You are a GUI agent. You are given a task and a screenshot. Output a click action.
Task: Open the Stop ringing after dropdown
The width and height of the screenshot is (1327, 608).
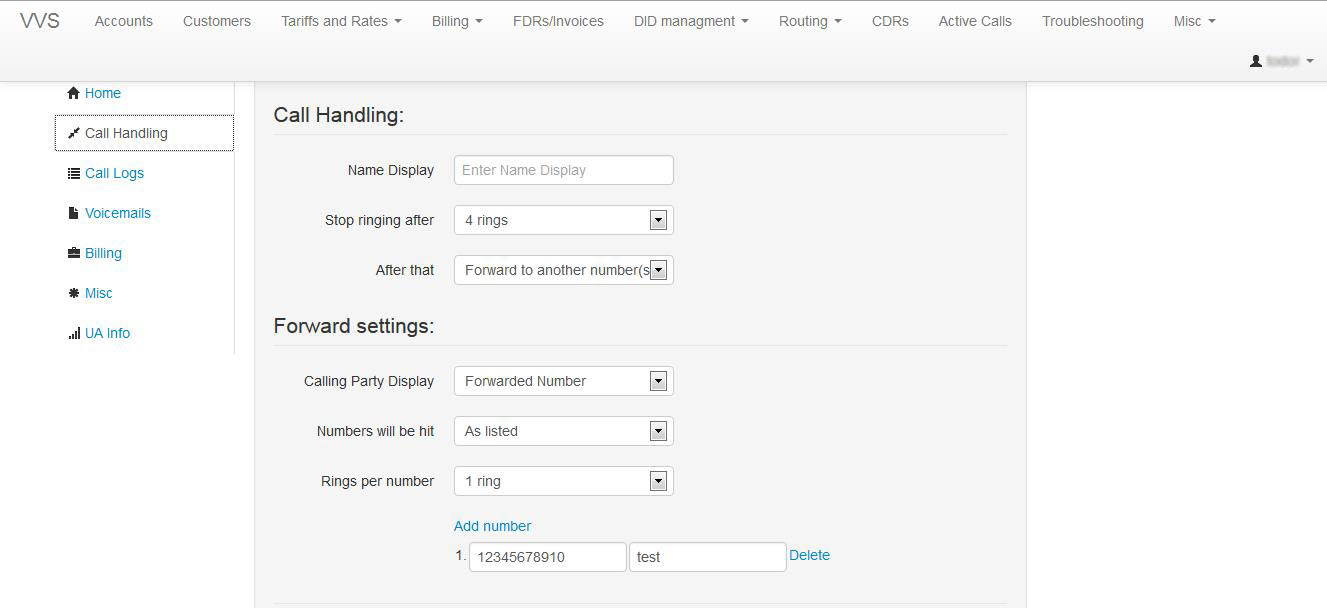[x=563, y=220]
